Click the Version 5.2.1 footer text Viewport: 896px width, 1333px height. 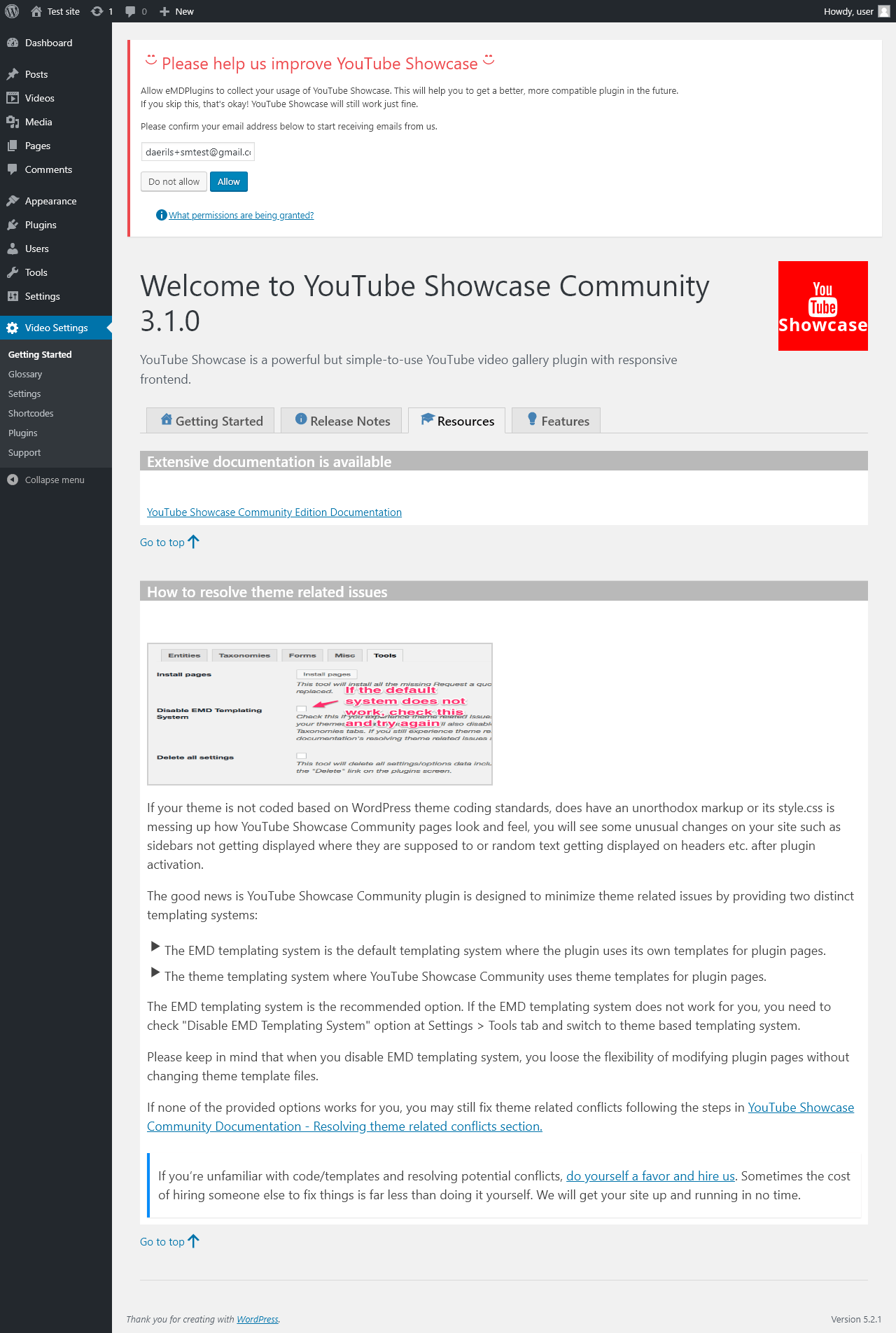click(x=856, y=1320)
